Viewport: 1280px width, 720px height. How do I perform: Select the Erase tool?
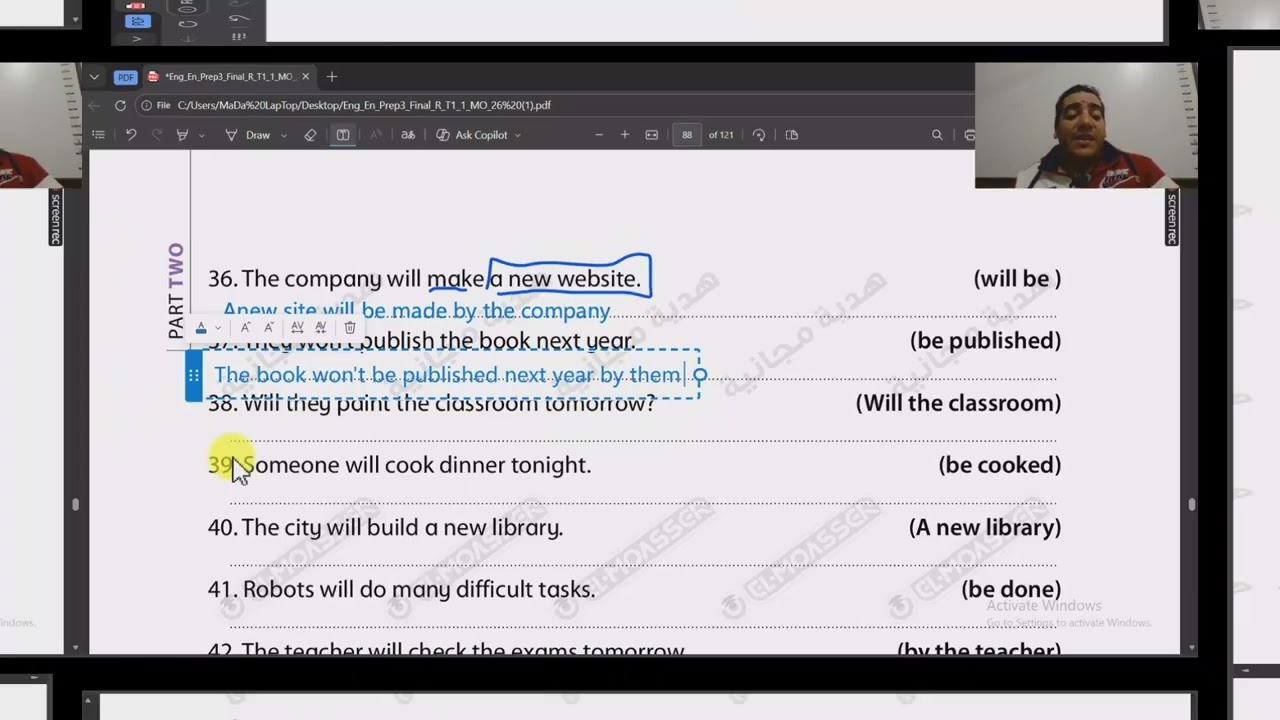pyautogui.click(x=310, y=135)
